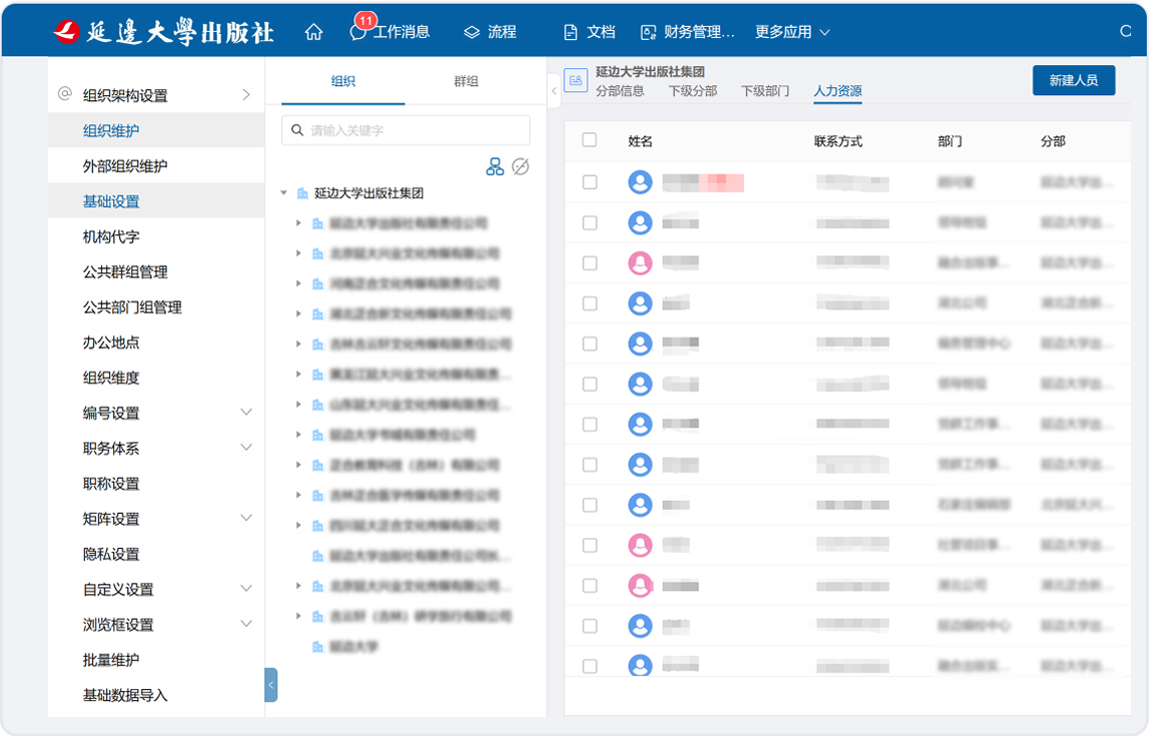1159x748 pixels.
Task: Click the refresh icon in top bar
Action: point(1125,31)
